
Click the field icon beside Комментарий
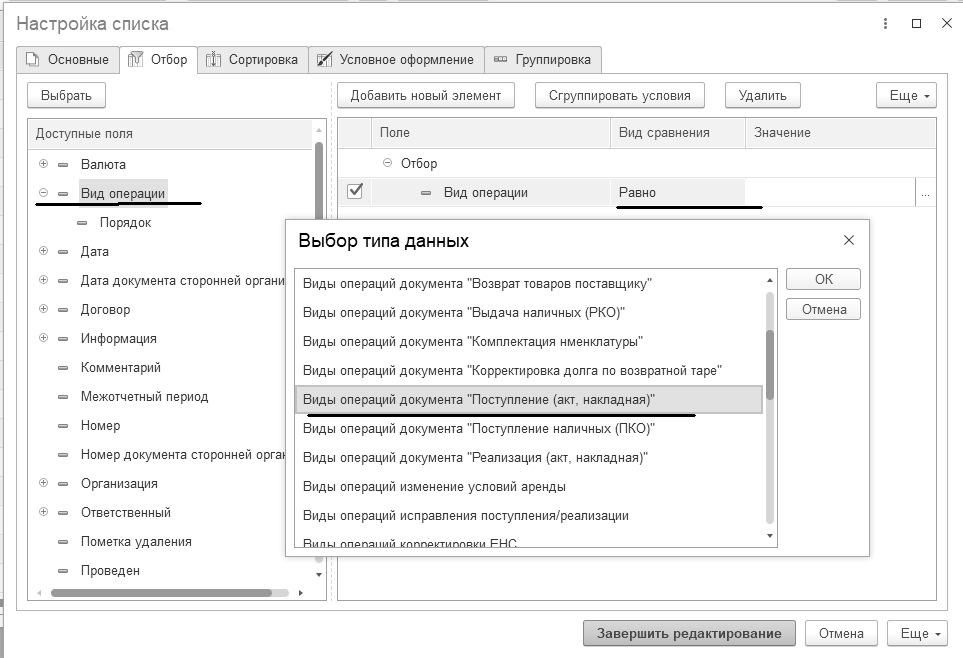point(64,368)
